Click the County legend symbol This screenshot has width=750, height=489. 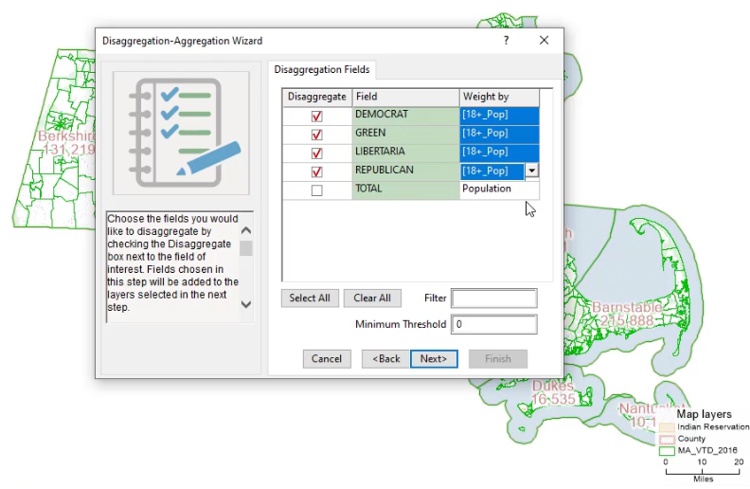[666, 439]
